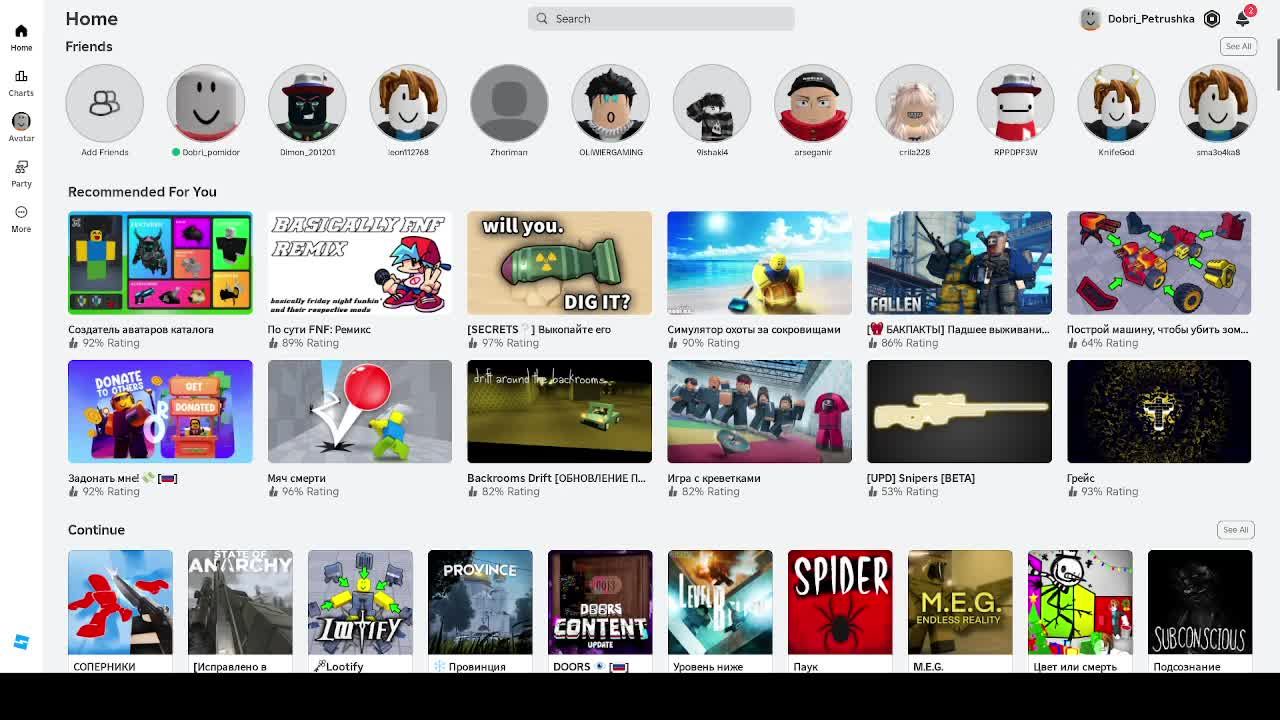Continue playing Province game

(480, 602)
